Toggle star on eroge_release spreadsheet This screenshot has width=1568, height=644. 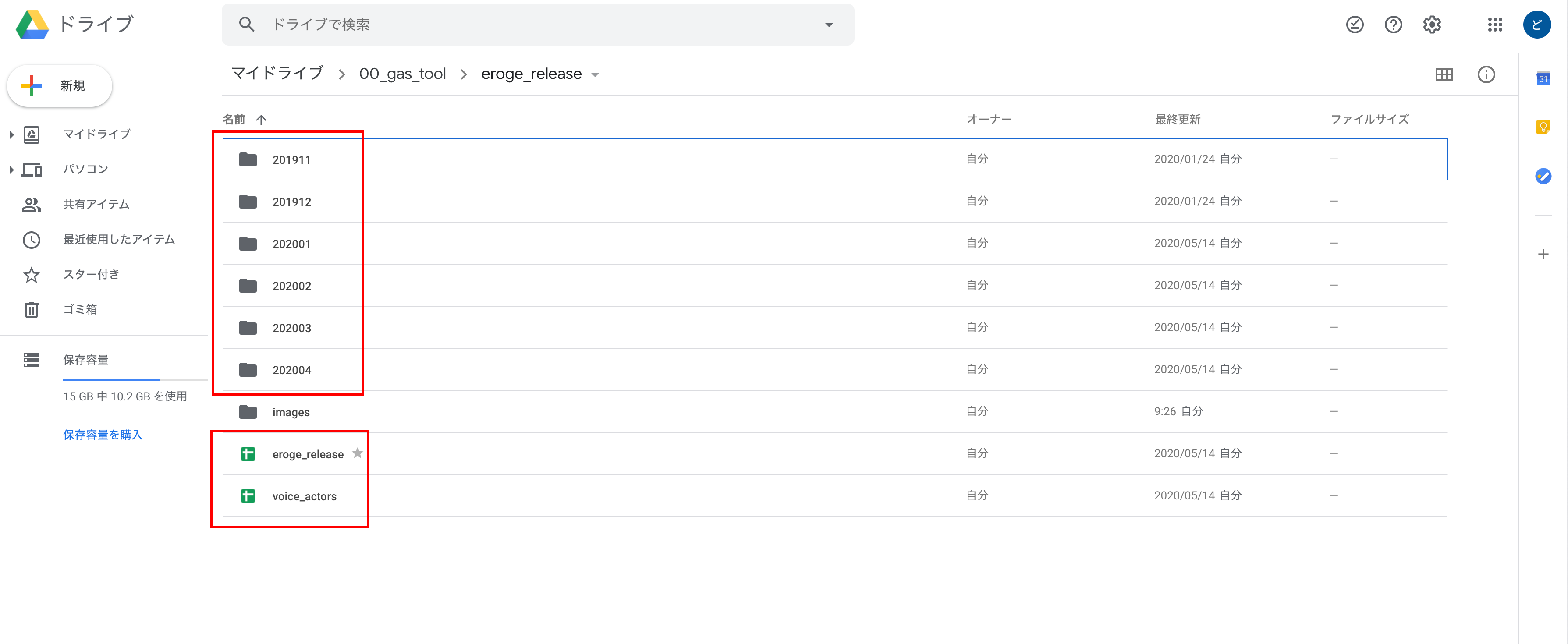click(x=357, y=453)
